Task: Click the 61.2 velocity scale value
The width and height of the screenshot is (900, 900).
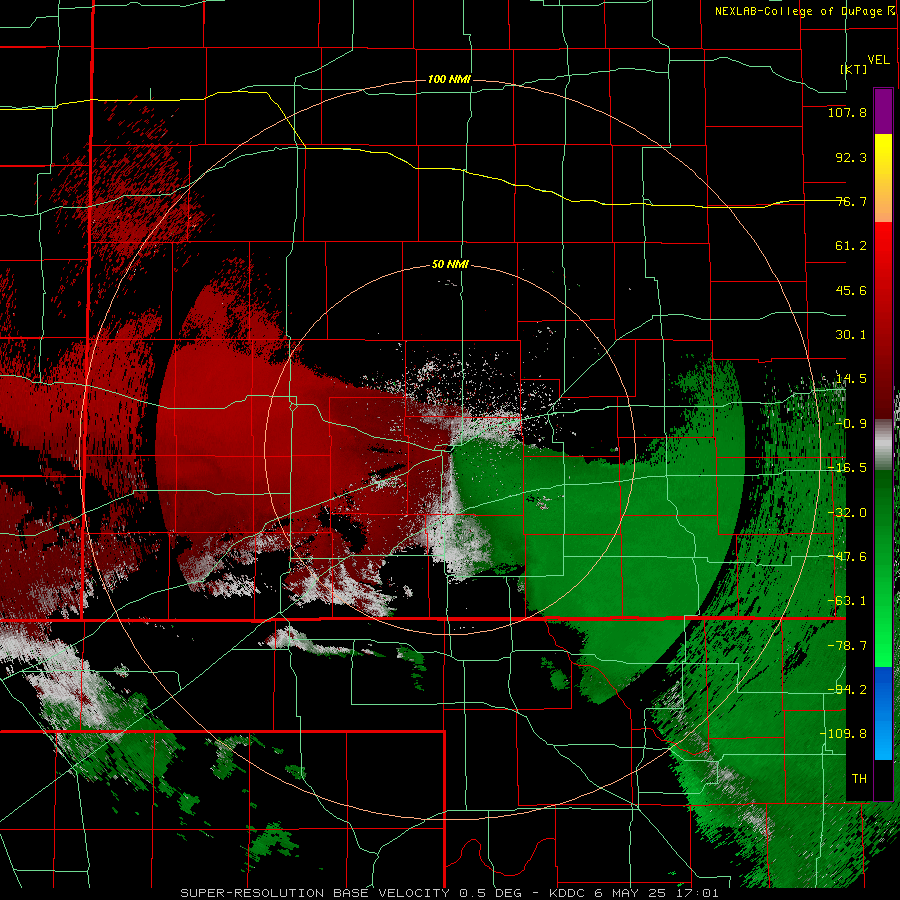Action: [x=851, y=246]
